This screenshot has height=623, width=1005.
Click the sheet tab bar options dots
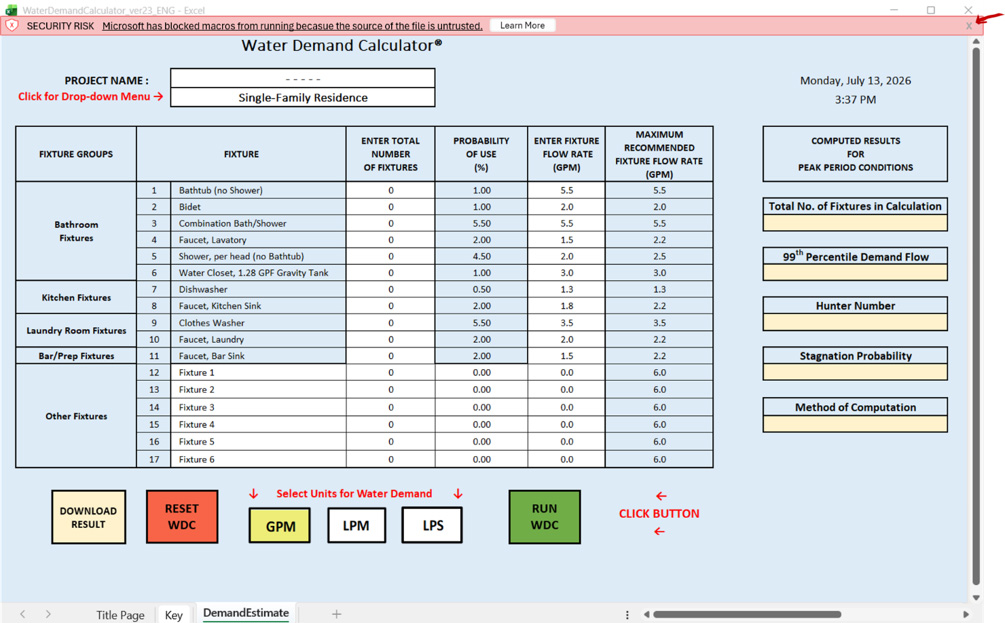(627, 615)
